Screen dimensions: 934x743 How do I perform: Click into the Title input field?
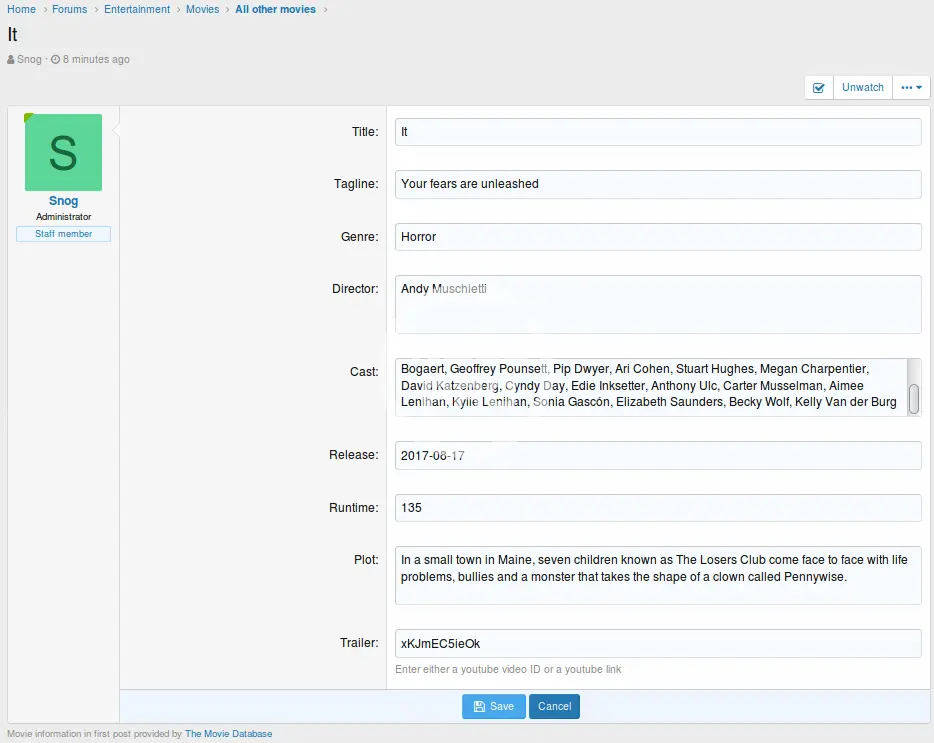coord(657,132)
